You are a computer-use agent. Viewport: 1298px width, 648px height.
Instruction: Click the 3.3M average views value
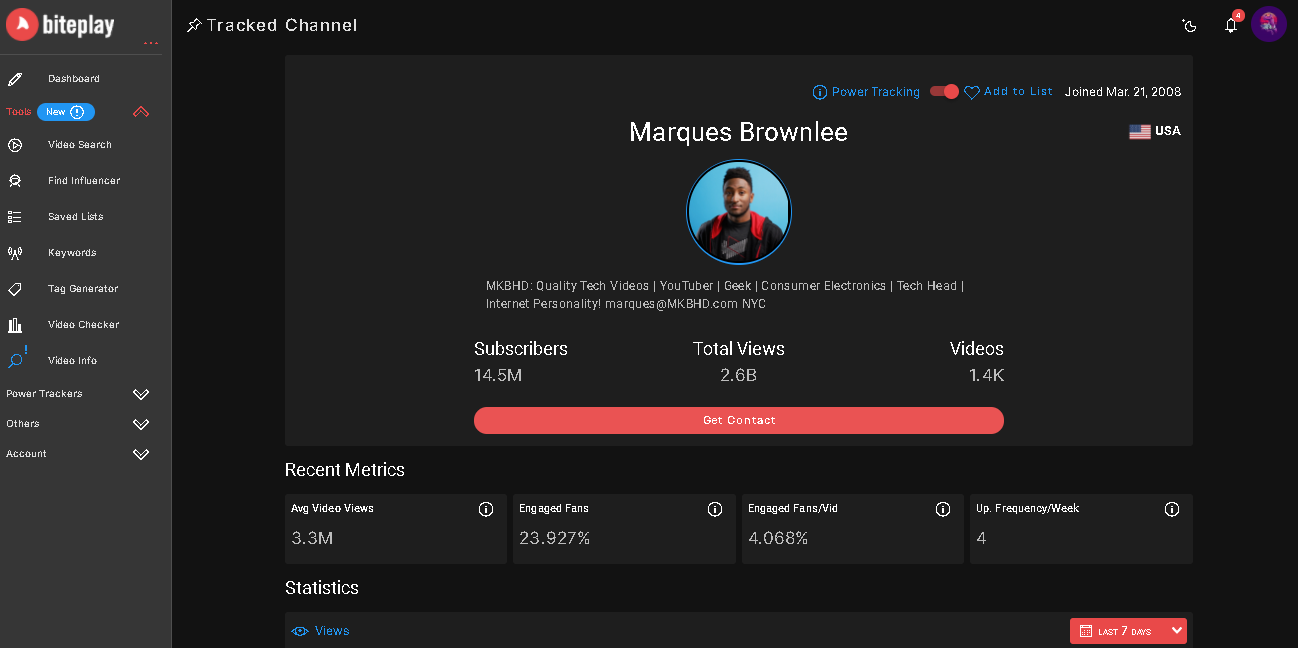tap(312, 538)
